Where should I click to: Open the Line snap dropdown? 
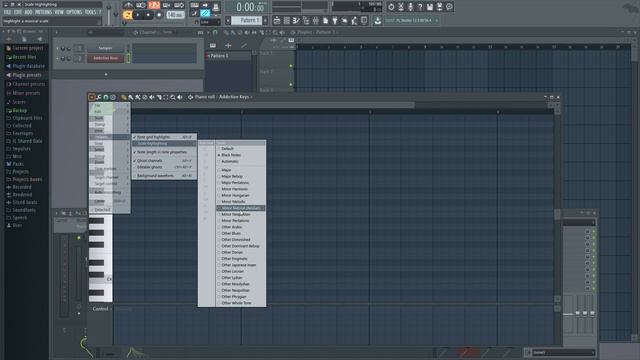pos(210,22)
